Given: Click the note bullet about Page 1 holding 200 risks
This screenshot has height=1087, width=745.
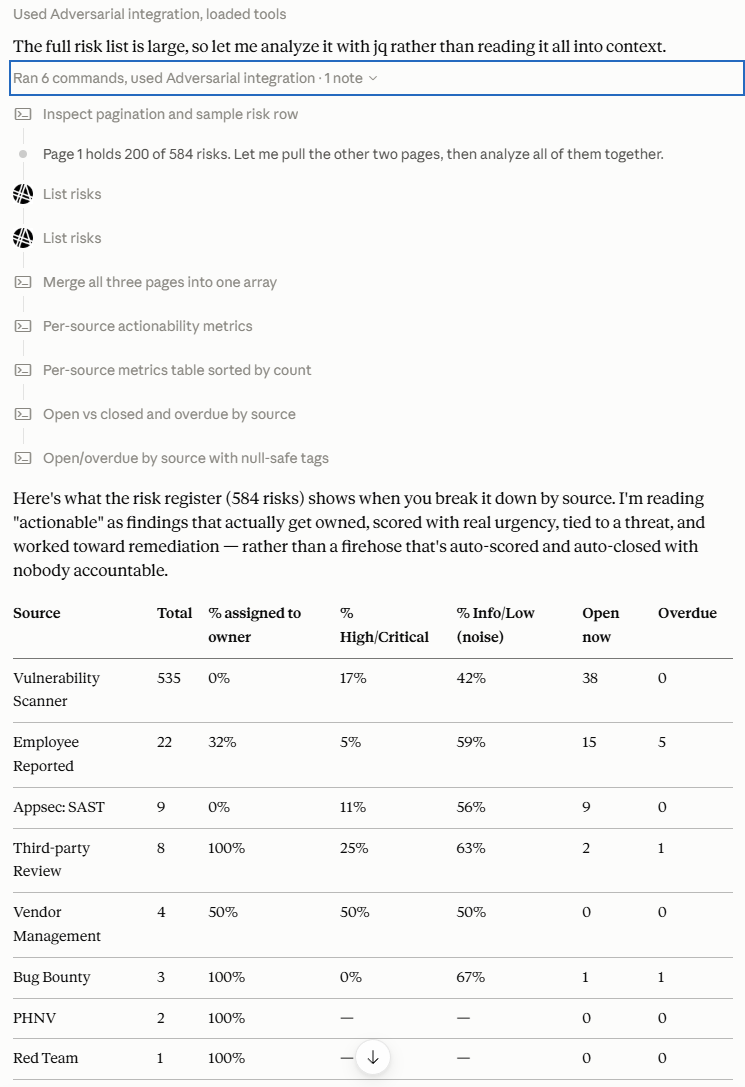Looking at the screenshot, I should coord(353,154).
